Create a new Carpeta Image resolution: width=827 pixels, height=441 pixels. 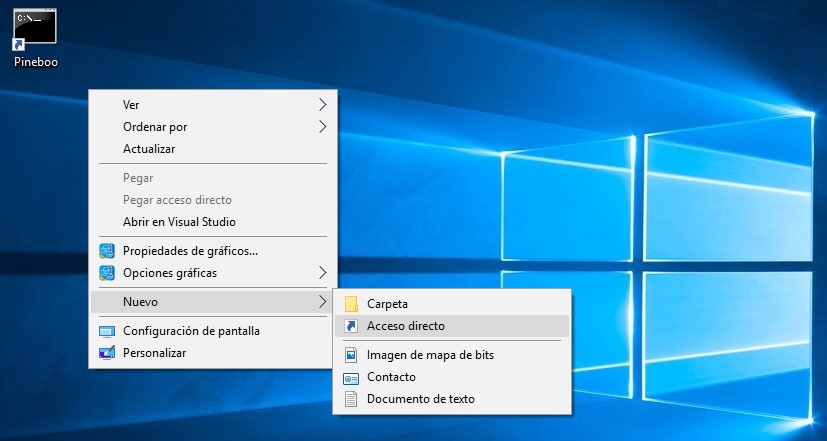point(452,304)
